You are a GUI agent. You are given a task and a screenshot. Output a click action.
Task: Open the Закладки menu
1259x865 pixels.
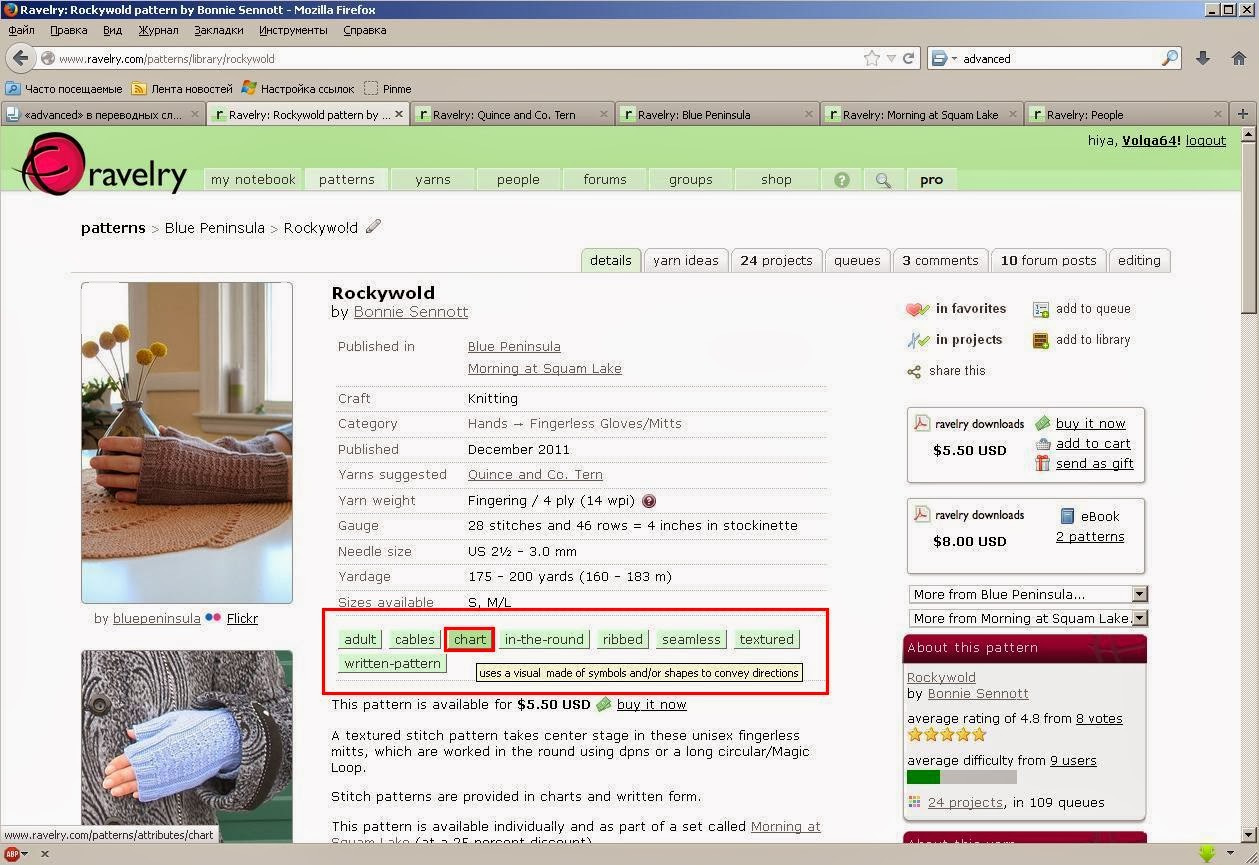coord(218,30)
